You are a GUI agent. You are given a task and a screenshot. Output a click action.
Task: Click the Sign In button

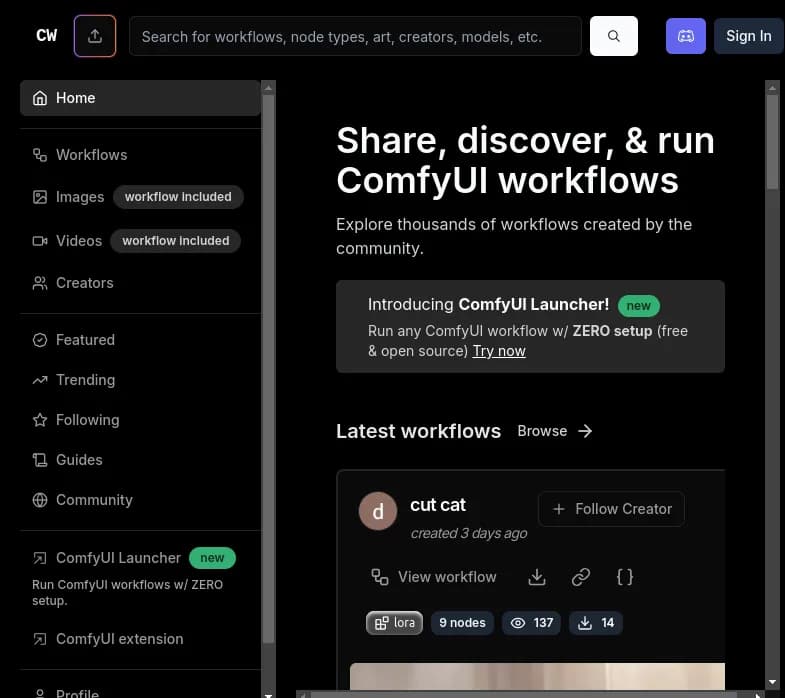[748, 36]
